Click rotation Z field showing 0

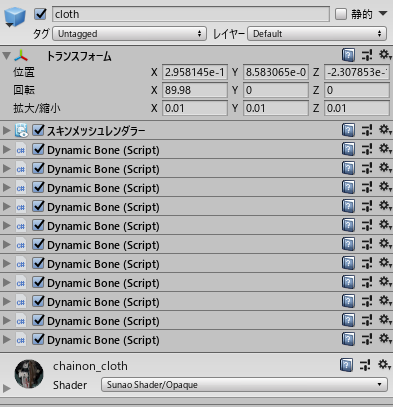point(357,90)
